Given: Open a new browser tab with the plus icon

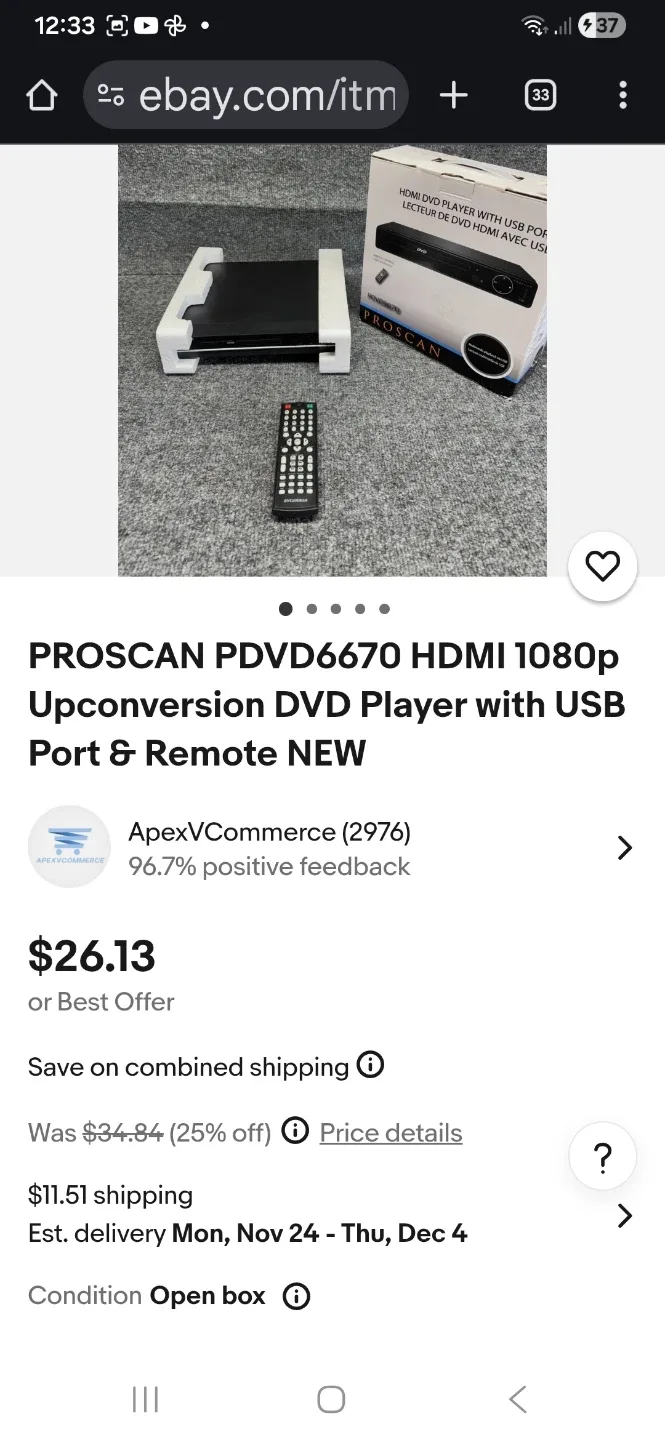Looking at the screenshot, I should pos(453,95).
